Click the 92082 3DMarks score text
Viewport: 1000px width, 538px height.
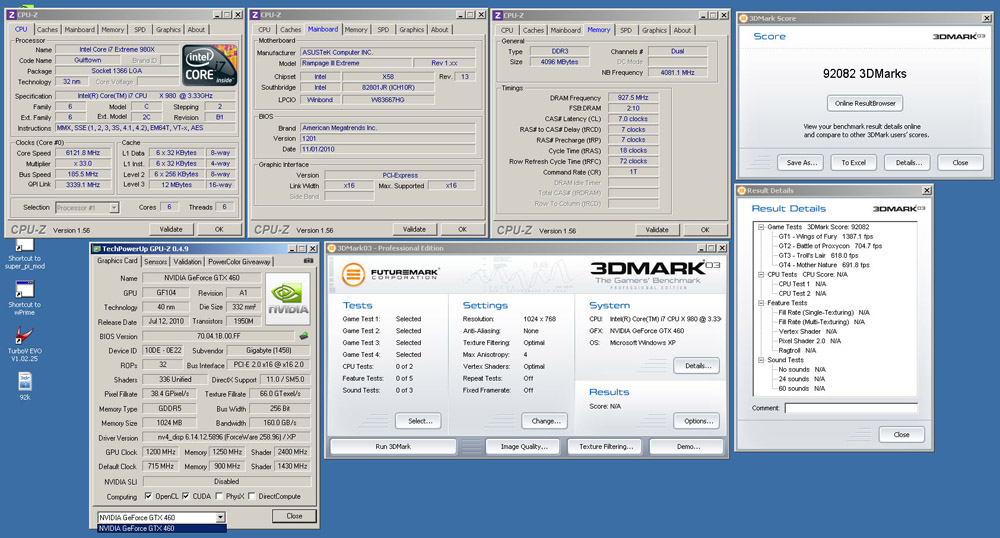tap(864, 74)
